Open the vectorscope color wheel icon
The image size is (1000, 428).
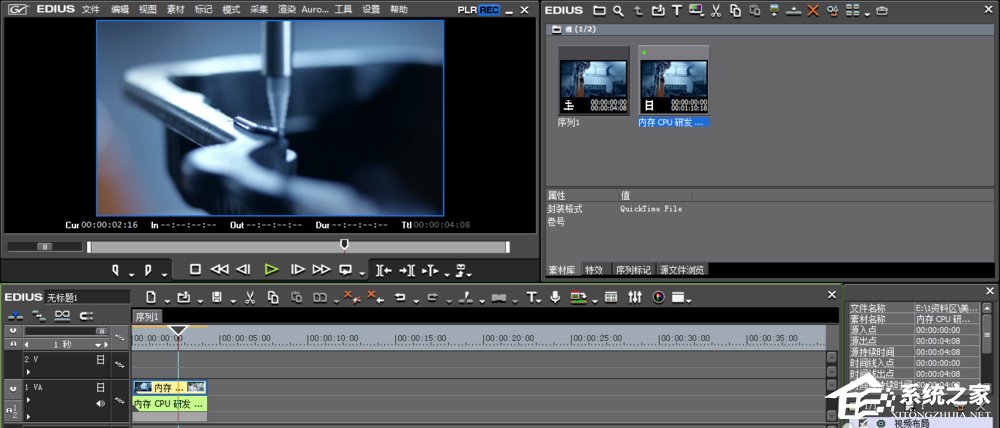click(659, 297)
